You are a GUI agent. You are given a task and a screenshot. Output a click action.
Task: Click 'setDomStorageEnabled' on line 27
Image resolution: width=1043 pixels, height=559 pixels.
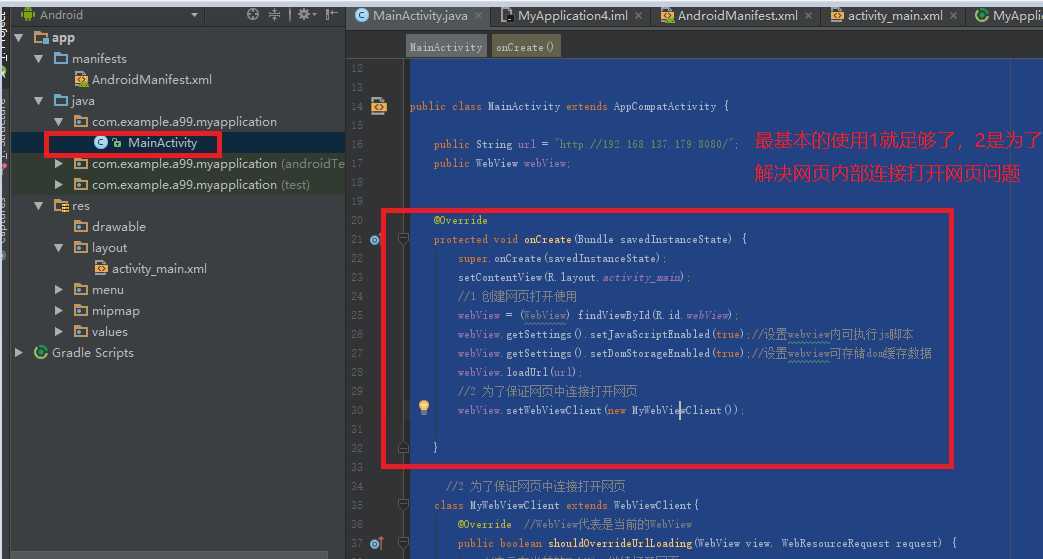pyautogui.click(x=650, y=353)
